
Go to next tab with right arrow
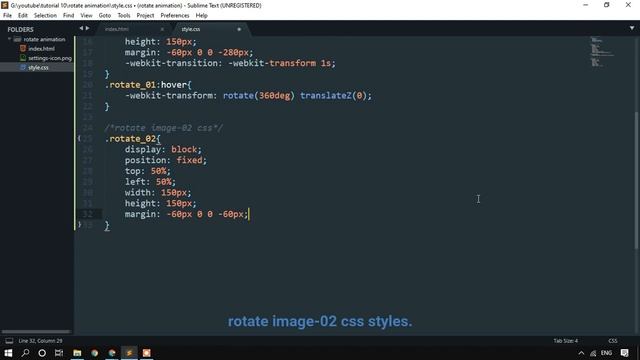point(87,28)
